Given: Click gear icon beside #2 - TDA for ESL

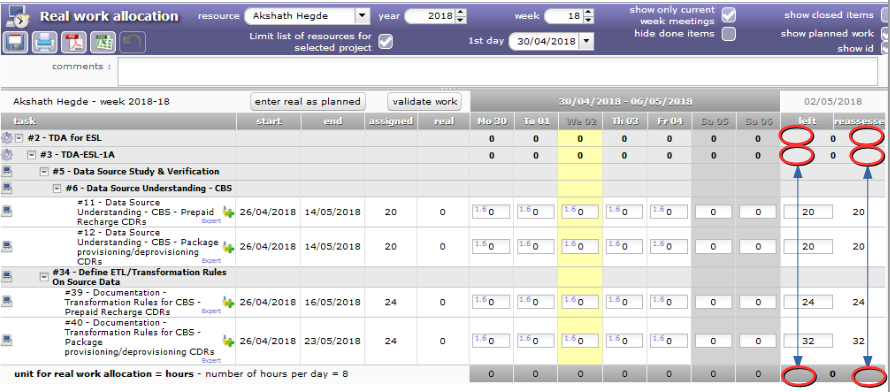Looking at the screenshot, I should click(7, 138).
